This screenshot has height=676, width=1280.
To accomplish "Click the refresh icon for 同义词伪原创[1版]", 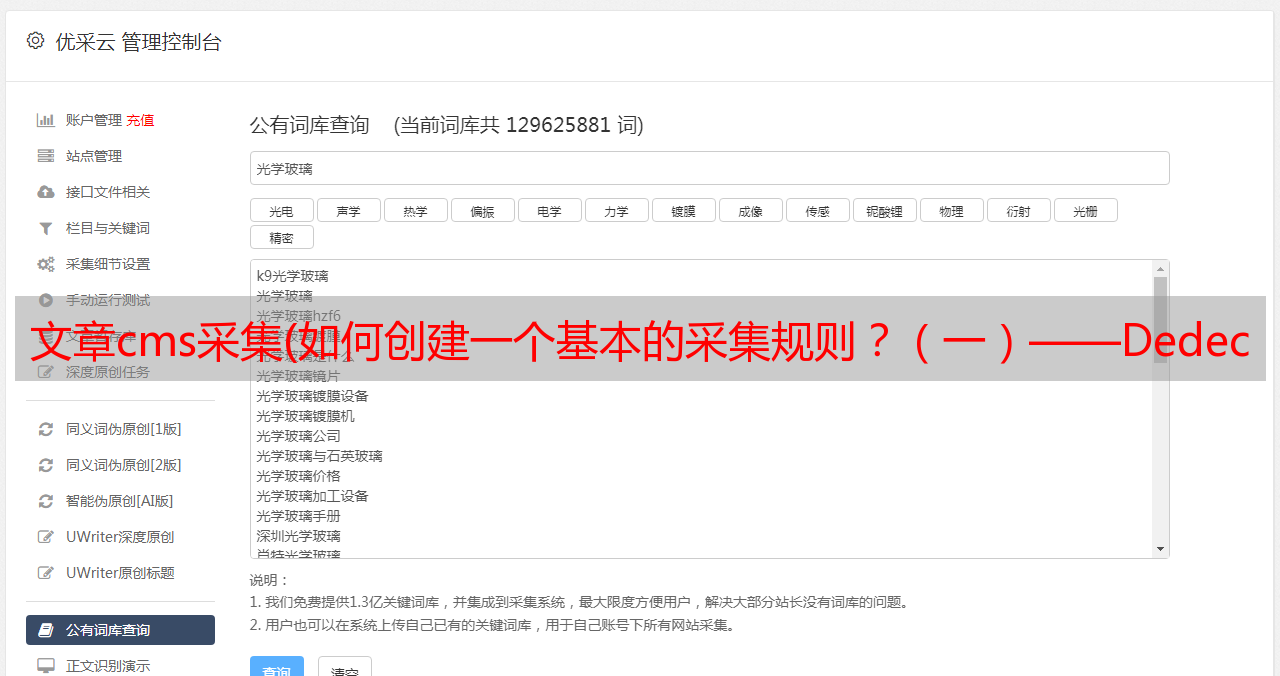I will pyautogui.click(x=46, y=429).
